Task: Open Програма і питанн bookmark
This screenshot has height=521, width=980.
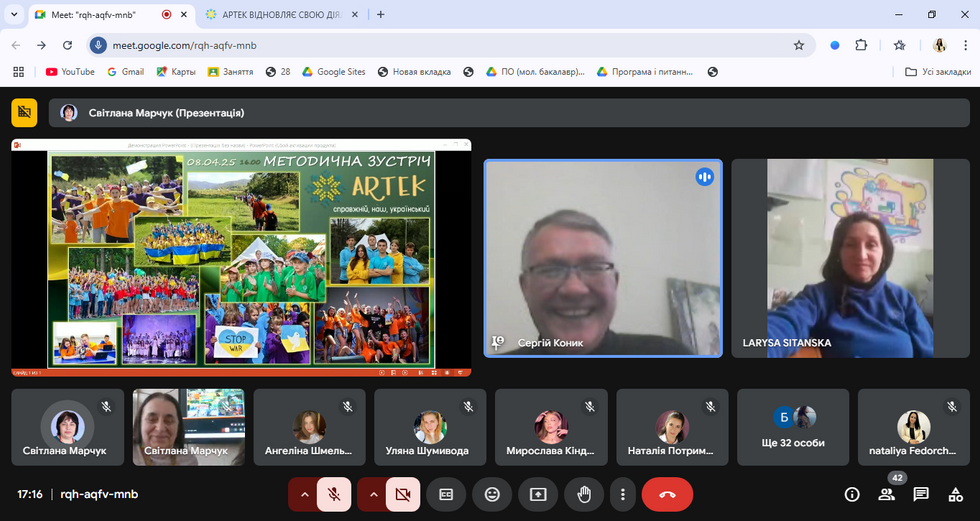Action: pos(646,72)
